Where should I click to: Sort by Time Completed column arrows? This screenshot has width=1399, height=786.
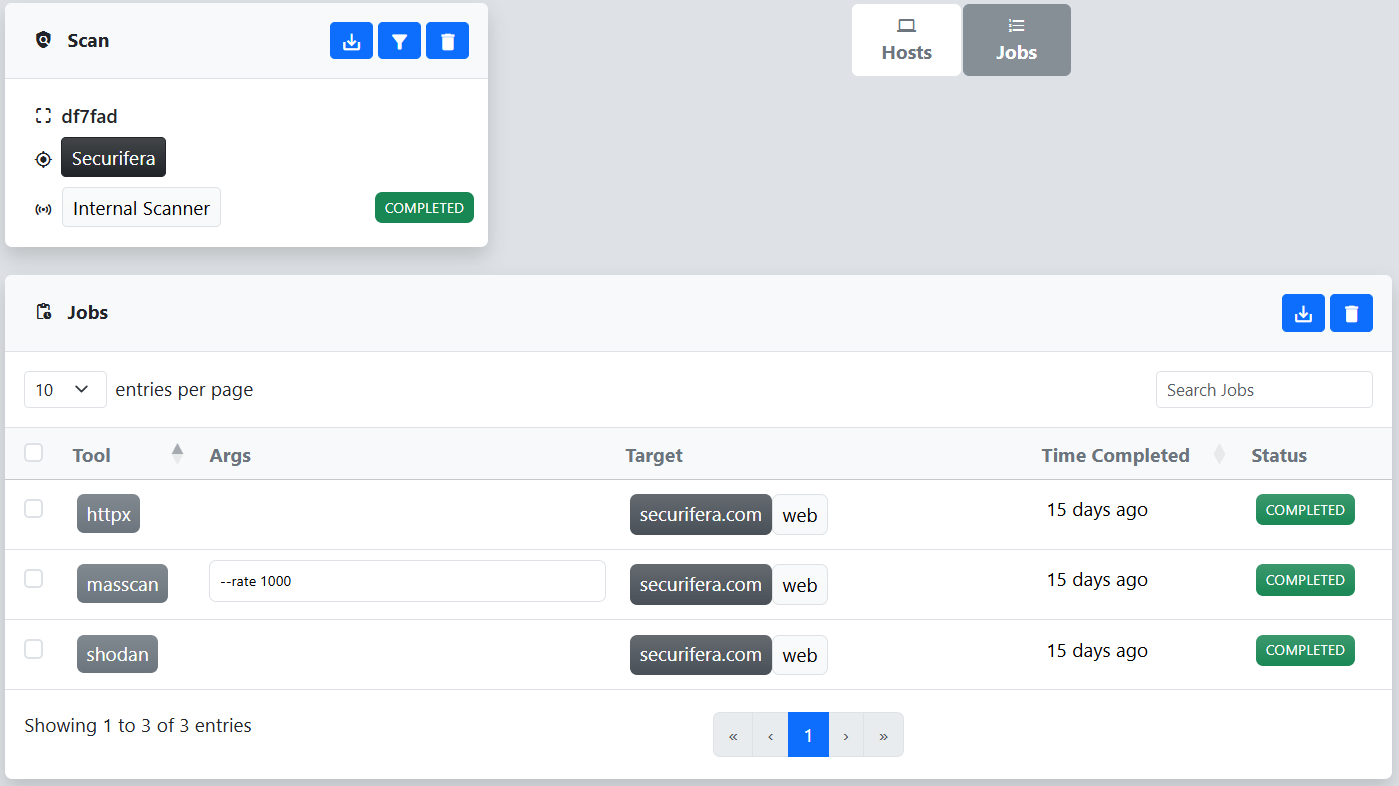(1219, 454)
